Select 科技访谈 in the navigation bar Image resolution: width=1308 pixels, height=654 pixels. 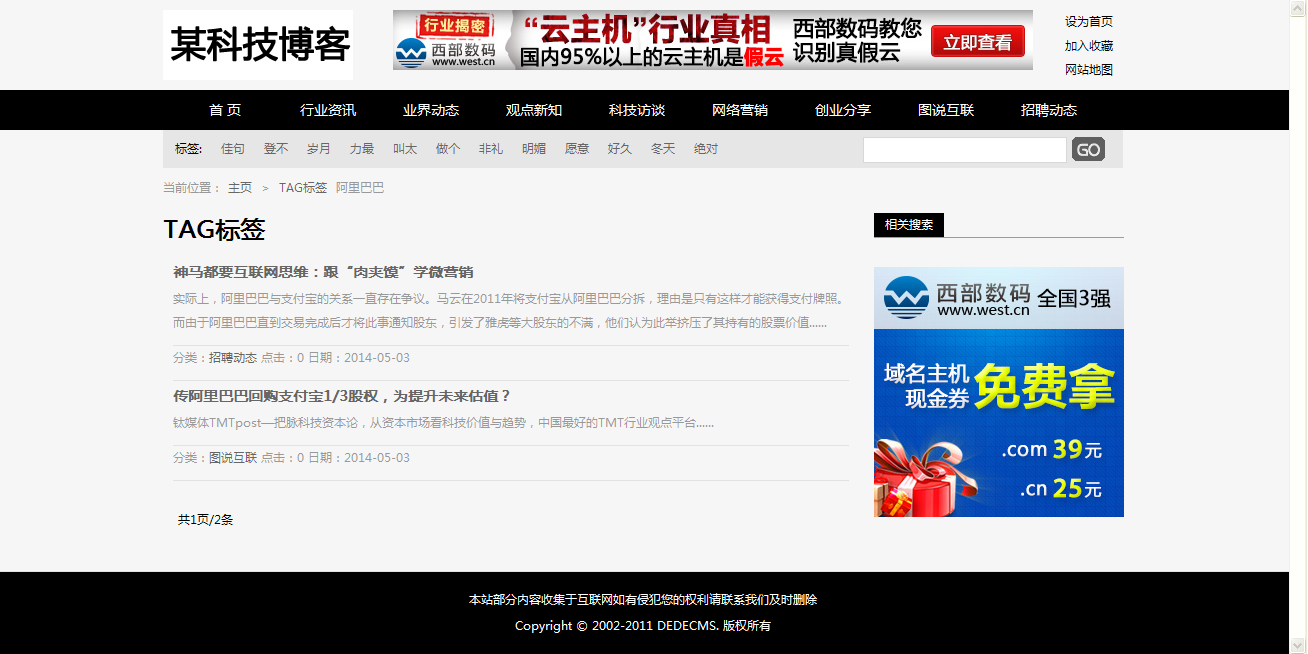636,110
